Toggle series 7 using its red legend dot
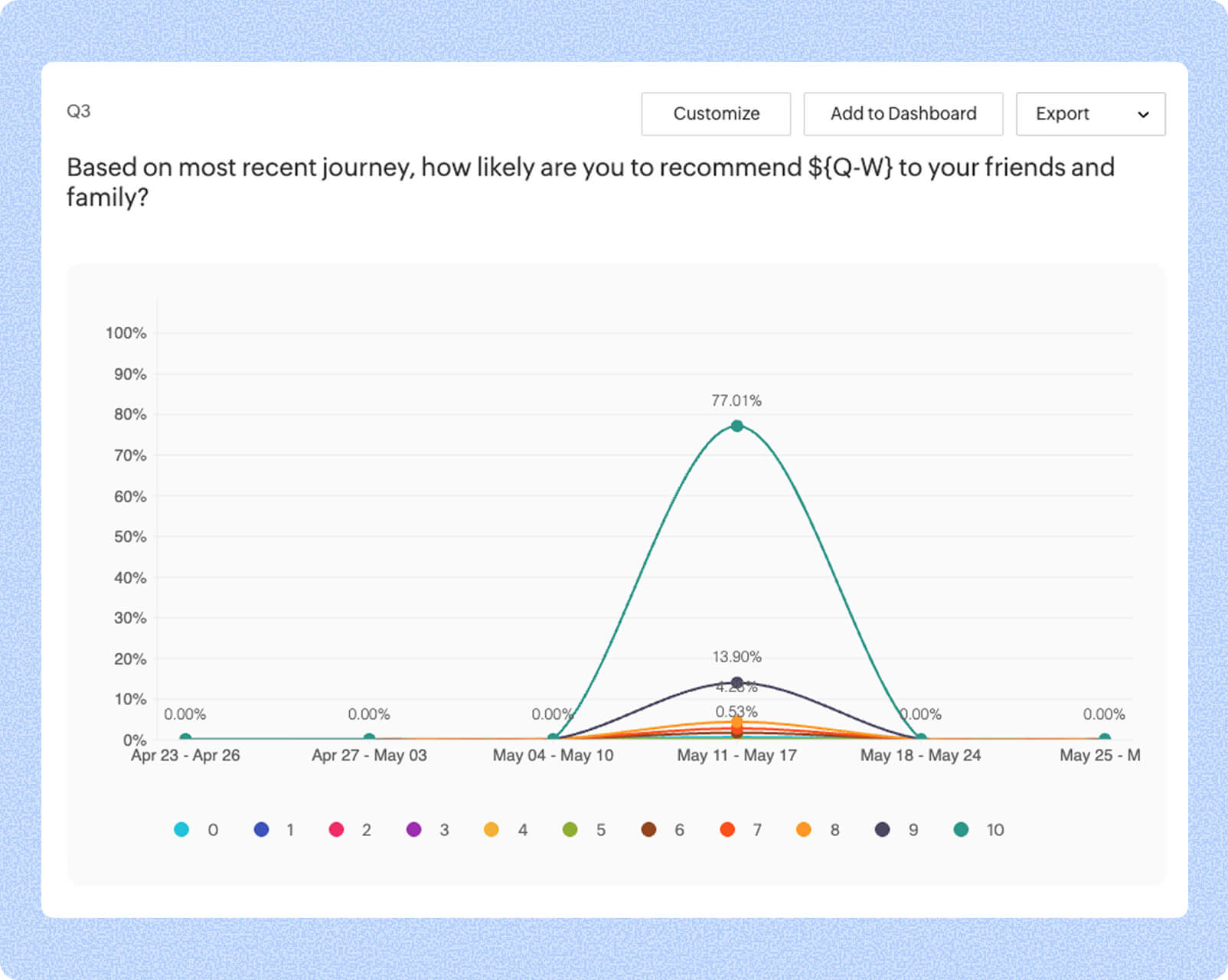The width and height of the screenshot is (1228, 980). point(726,829)
